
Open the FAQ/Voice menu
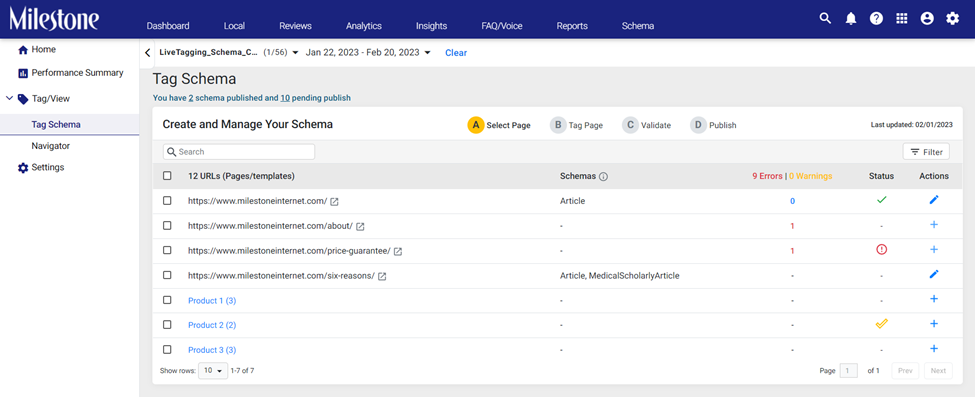(x=502, y=26)
